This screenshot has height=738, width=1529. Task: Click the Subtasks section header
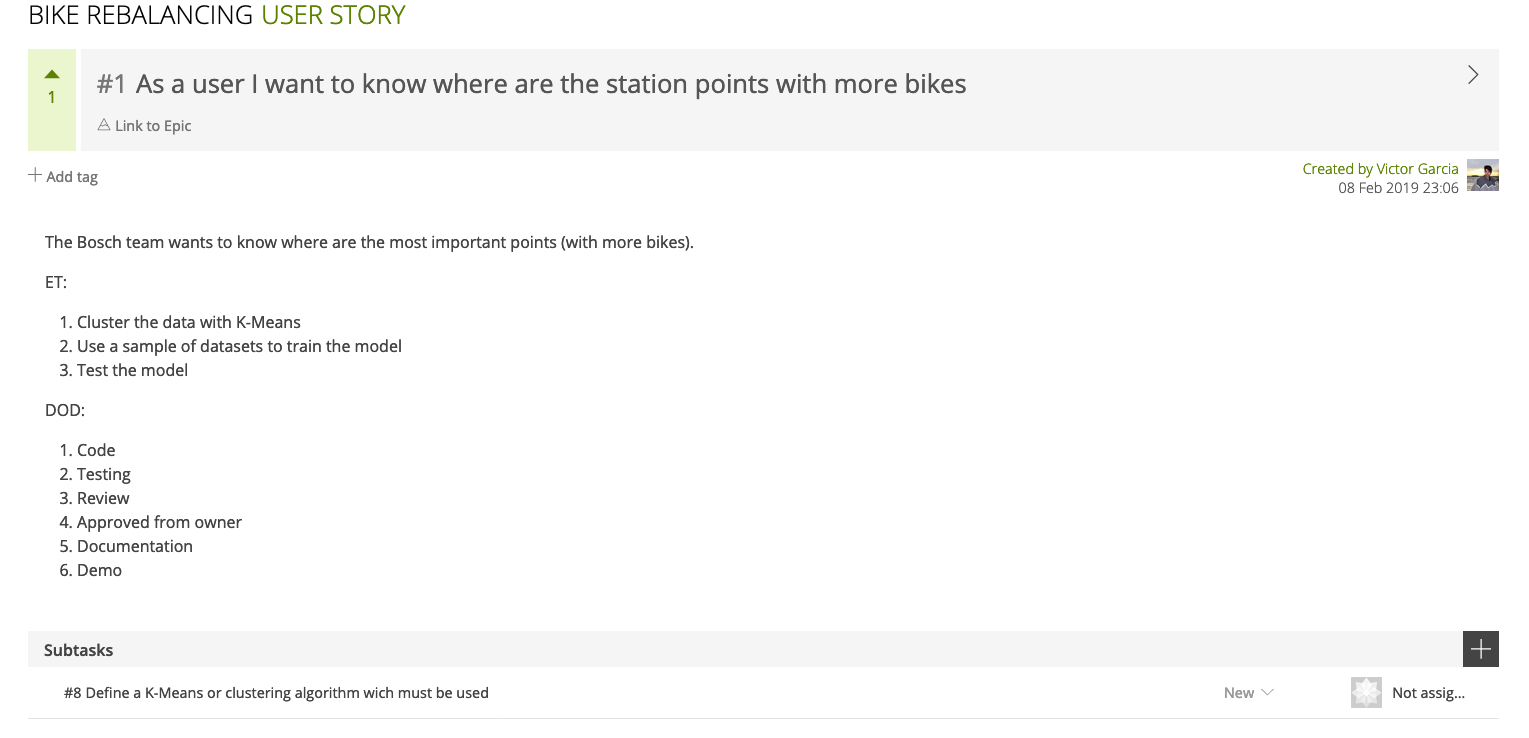pyautogui.click(x=79, y=650)
